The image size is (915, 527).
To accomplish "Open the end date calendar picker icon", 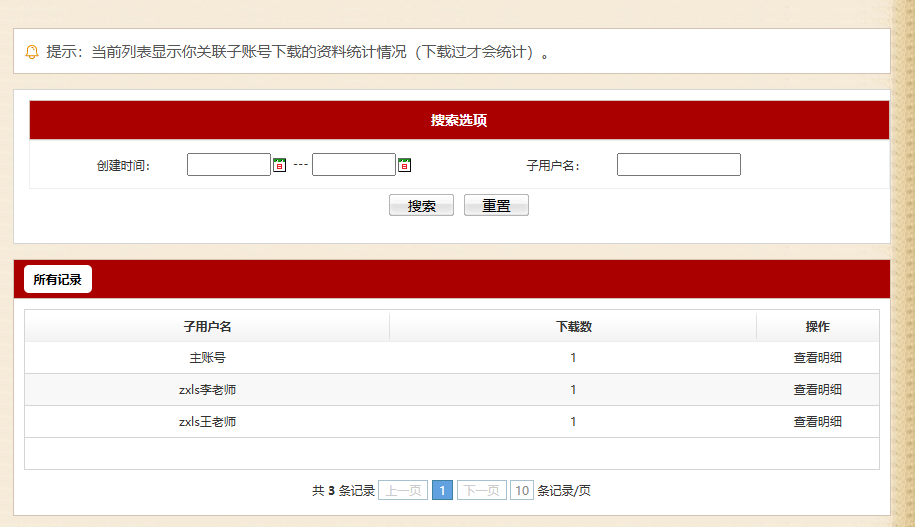I will tap(405, 165).
